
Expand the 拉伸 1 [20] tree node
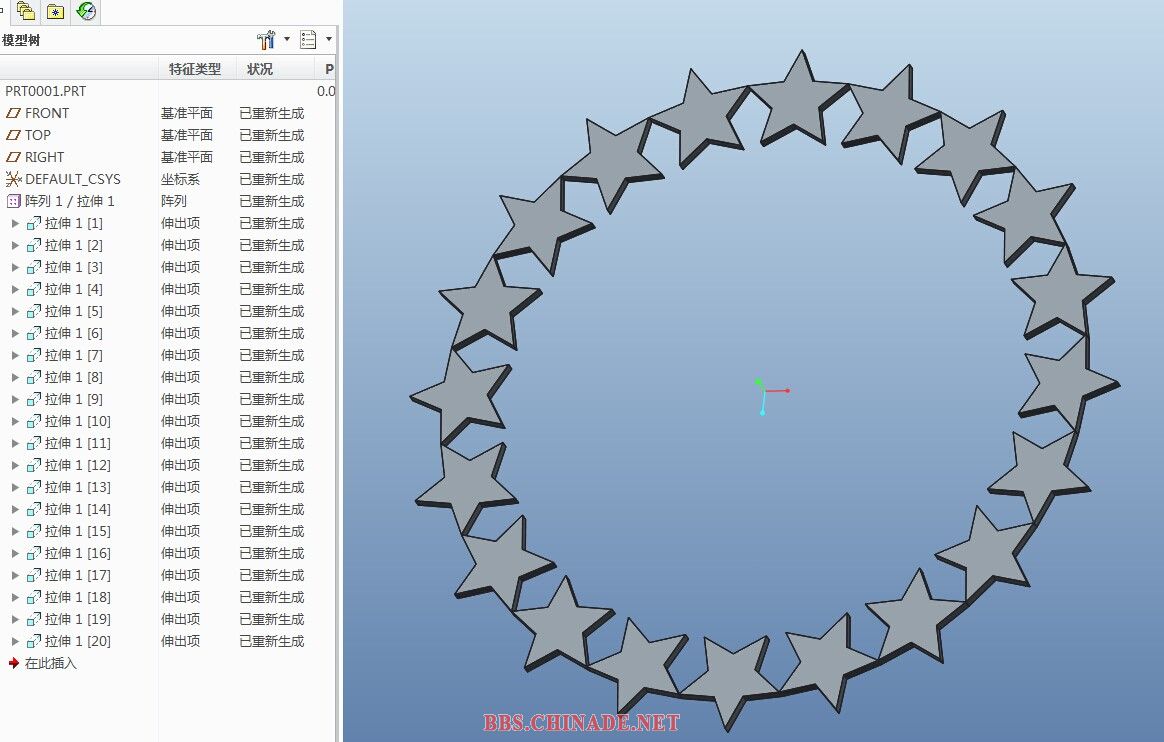point(15,641)
